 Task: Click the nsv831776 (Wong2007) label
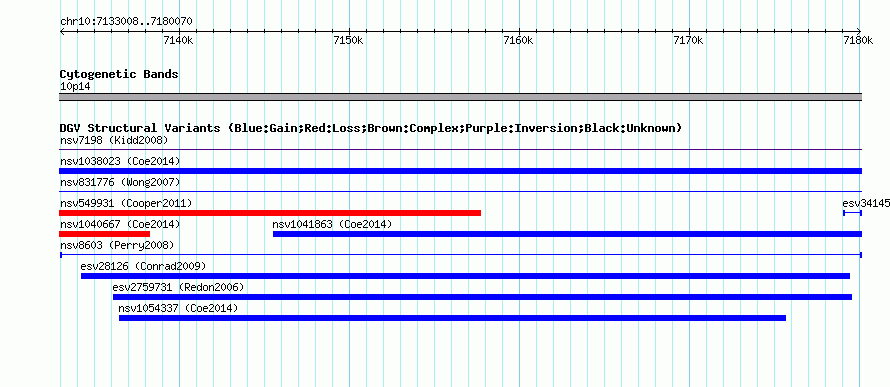[120, 182]
